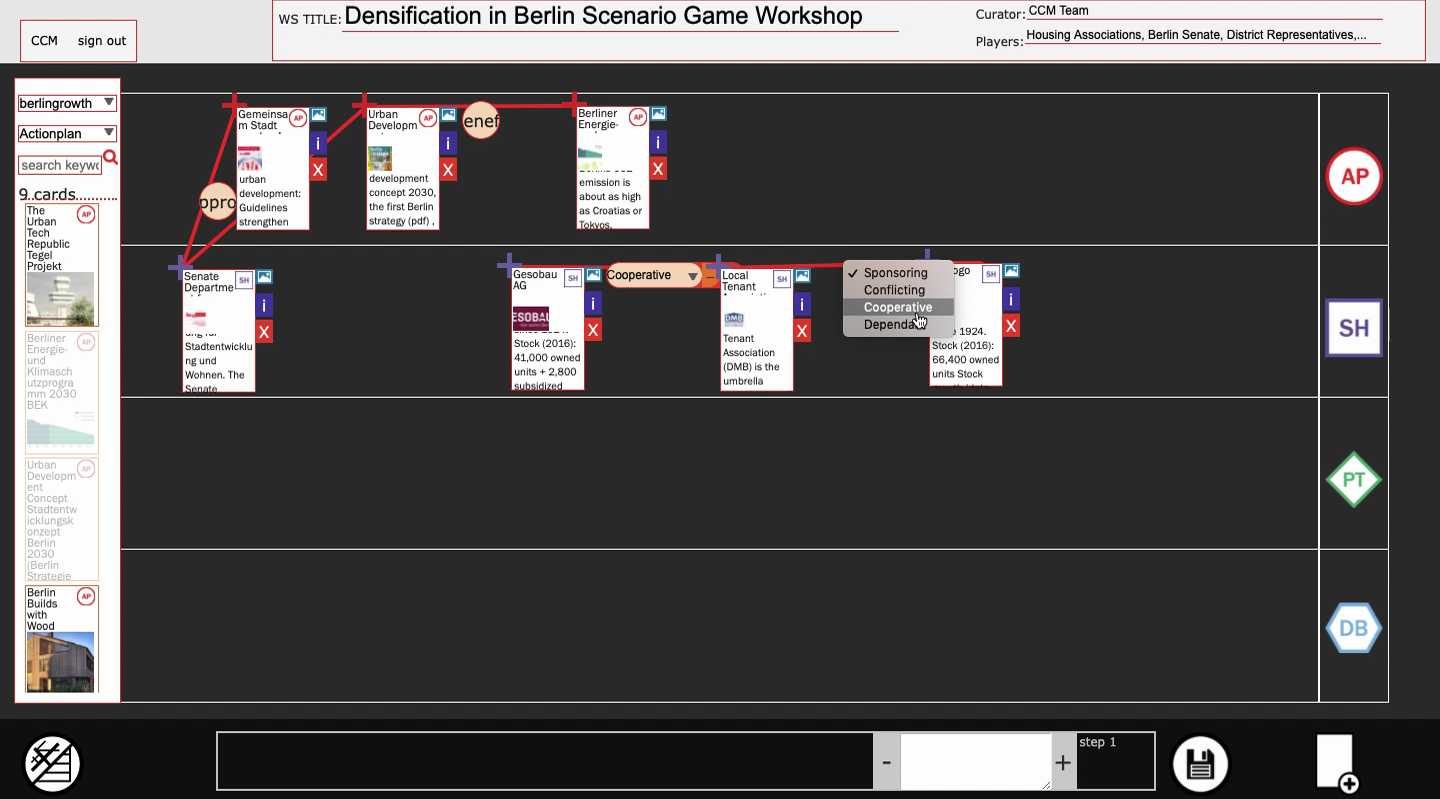Open info for Urban Development card
1440x799 pixels.
pyautogui.click(x=448, y=143)
